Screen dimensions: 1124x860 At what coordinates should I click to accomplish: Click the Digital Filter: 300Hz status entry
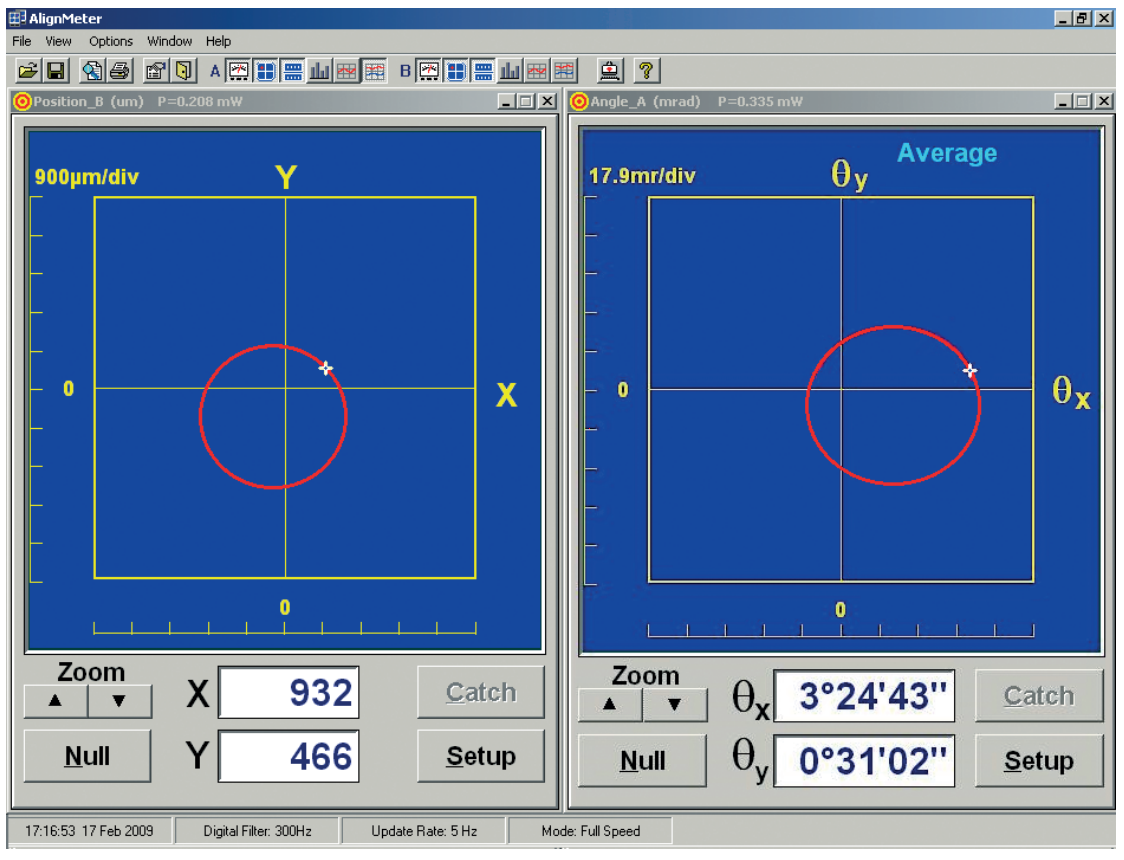pyautogui.click(x=257, y=831)
